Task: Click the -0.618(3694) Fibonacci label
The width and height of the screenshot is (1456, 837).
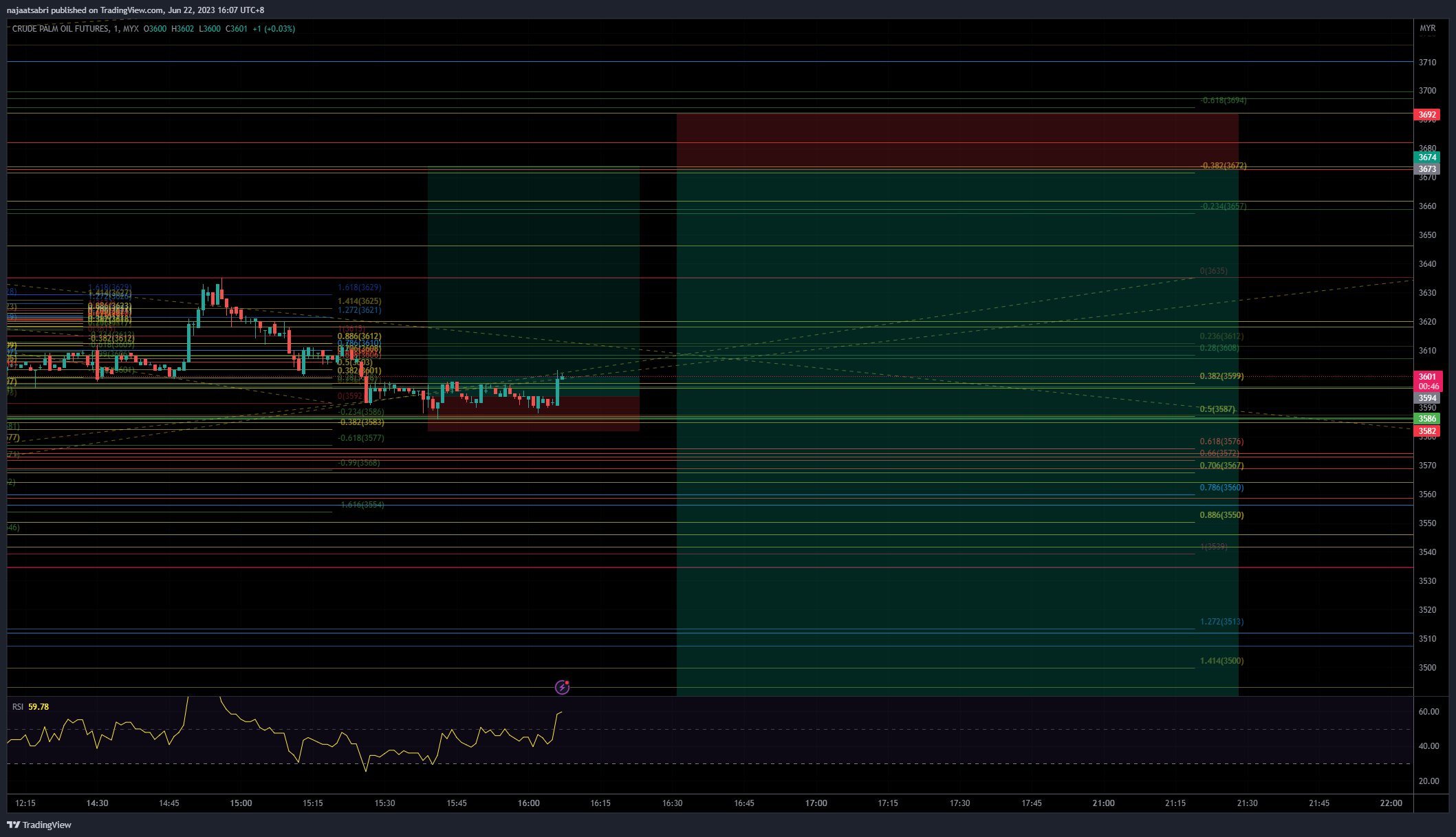Action: coord(1223,100)
